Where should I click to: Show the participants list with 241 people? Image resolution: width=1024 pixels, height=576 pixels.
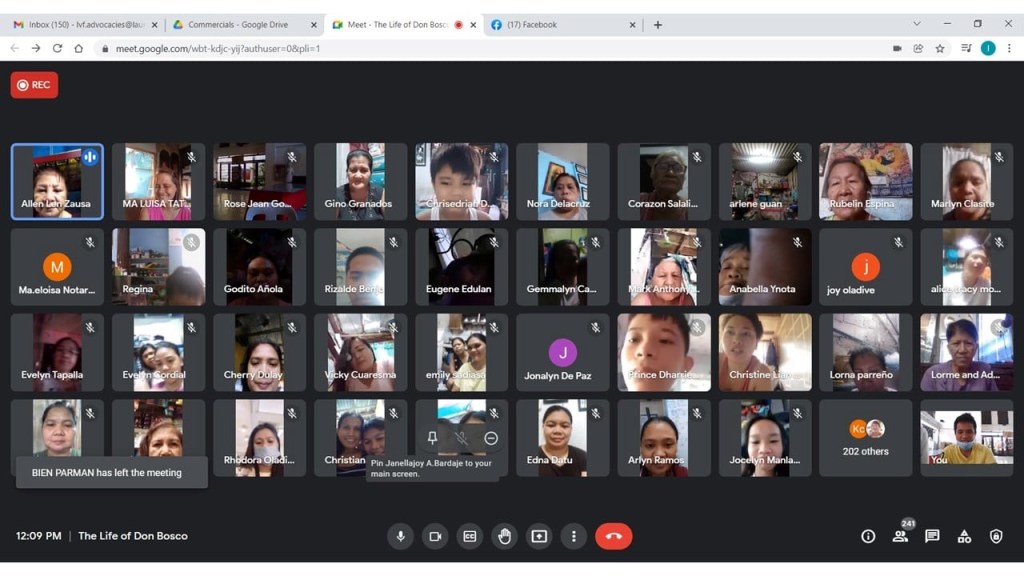[x=900, y=536]
